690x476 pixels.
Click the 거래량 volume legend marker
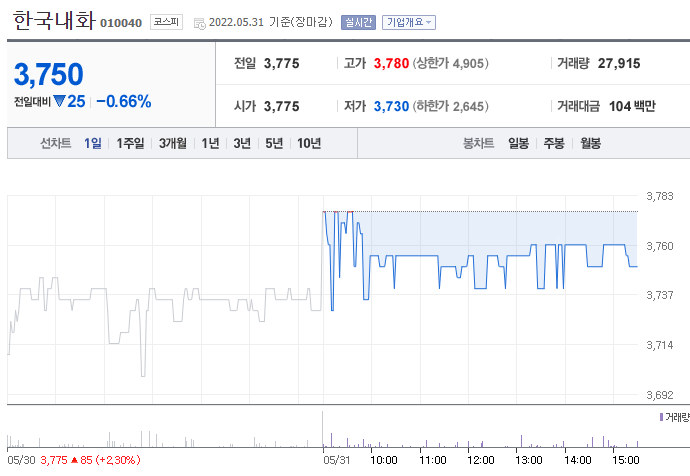[x=661, y=417]
